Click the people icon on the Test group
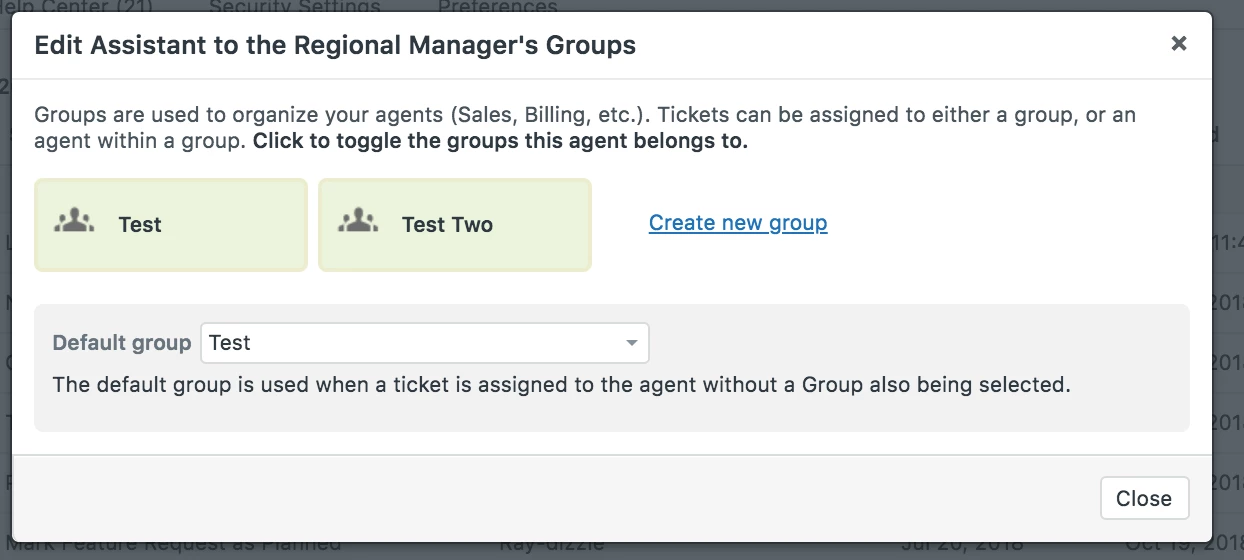Screen dimensions: 1244x560 pyautogui.click(x=75, y=222)
